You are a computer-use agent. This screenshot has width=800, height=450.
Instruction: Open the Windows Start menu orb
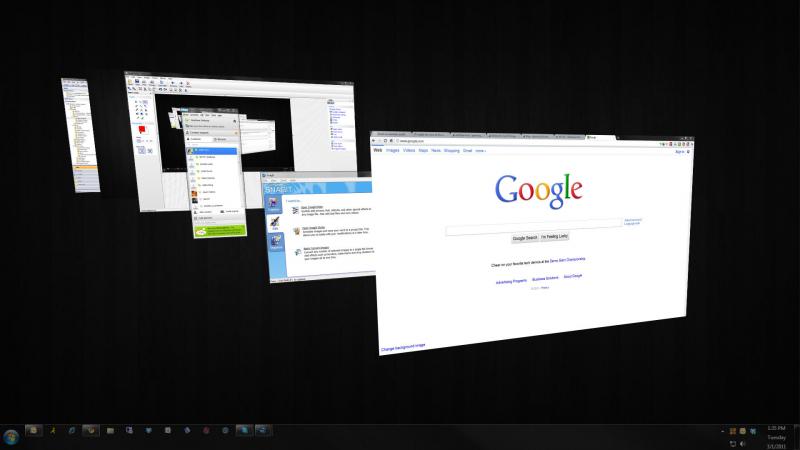click(x=11, y=437)
